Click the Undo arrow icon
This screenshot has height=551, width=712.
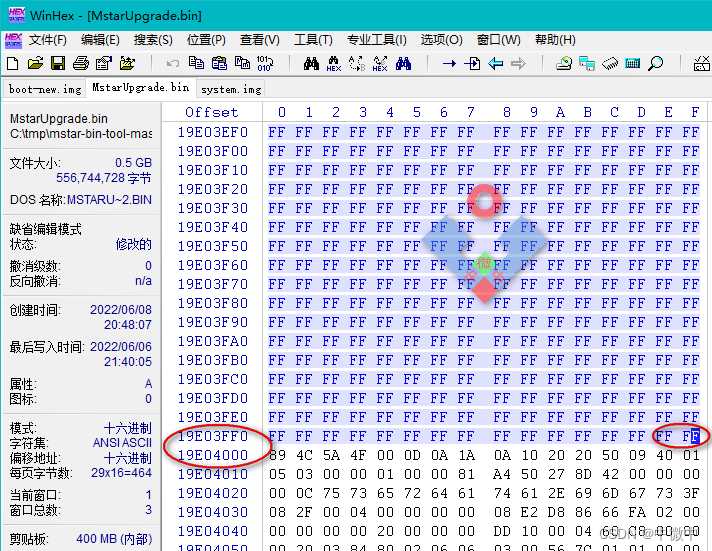tap(173, 63)
